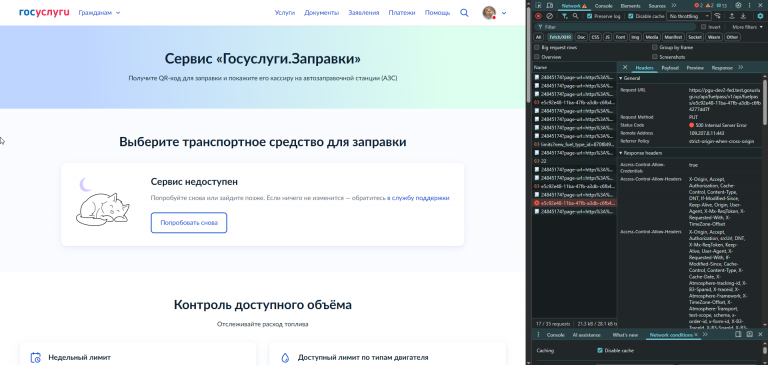Screen dimensions: 768x365
Task: Click the blue issues counter in DevTools
Action: [x=721, y=5]
